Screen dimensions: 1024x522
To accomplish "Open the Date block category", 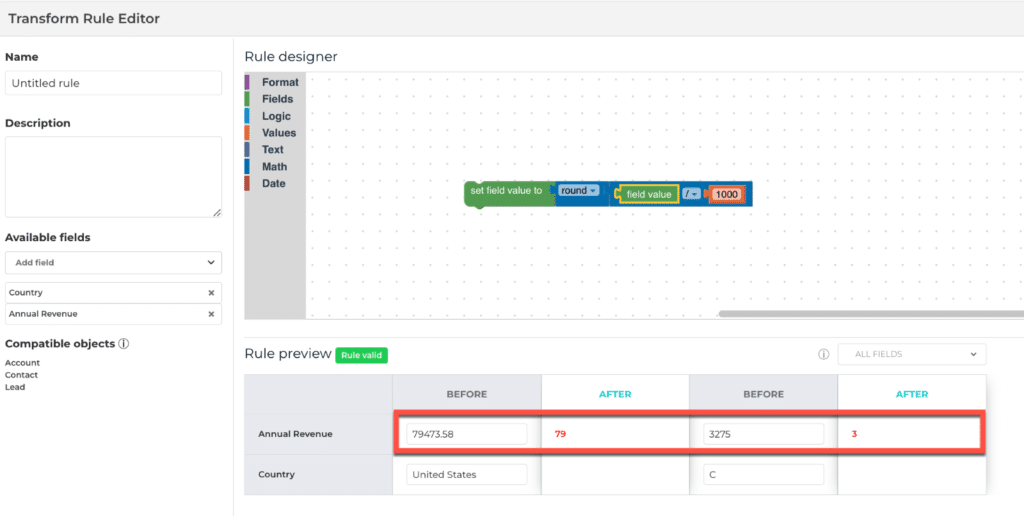I will pos(273,184).
